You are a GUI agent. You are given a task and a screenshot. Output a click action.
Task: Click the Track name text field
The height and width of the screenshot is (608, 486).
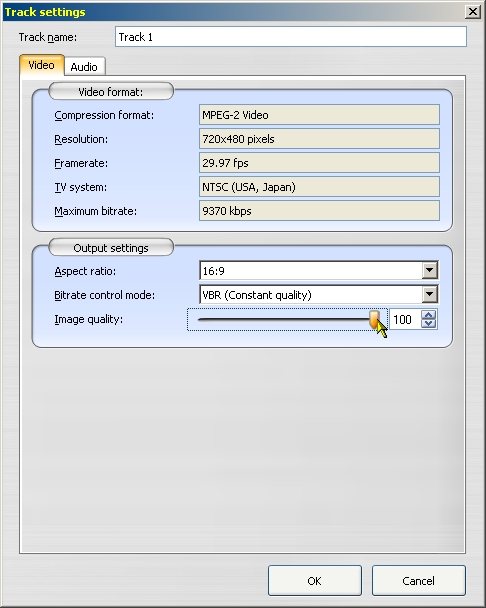click(291, 37)
